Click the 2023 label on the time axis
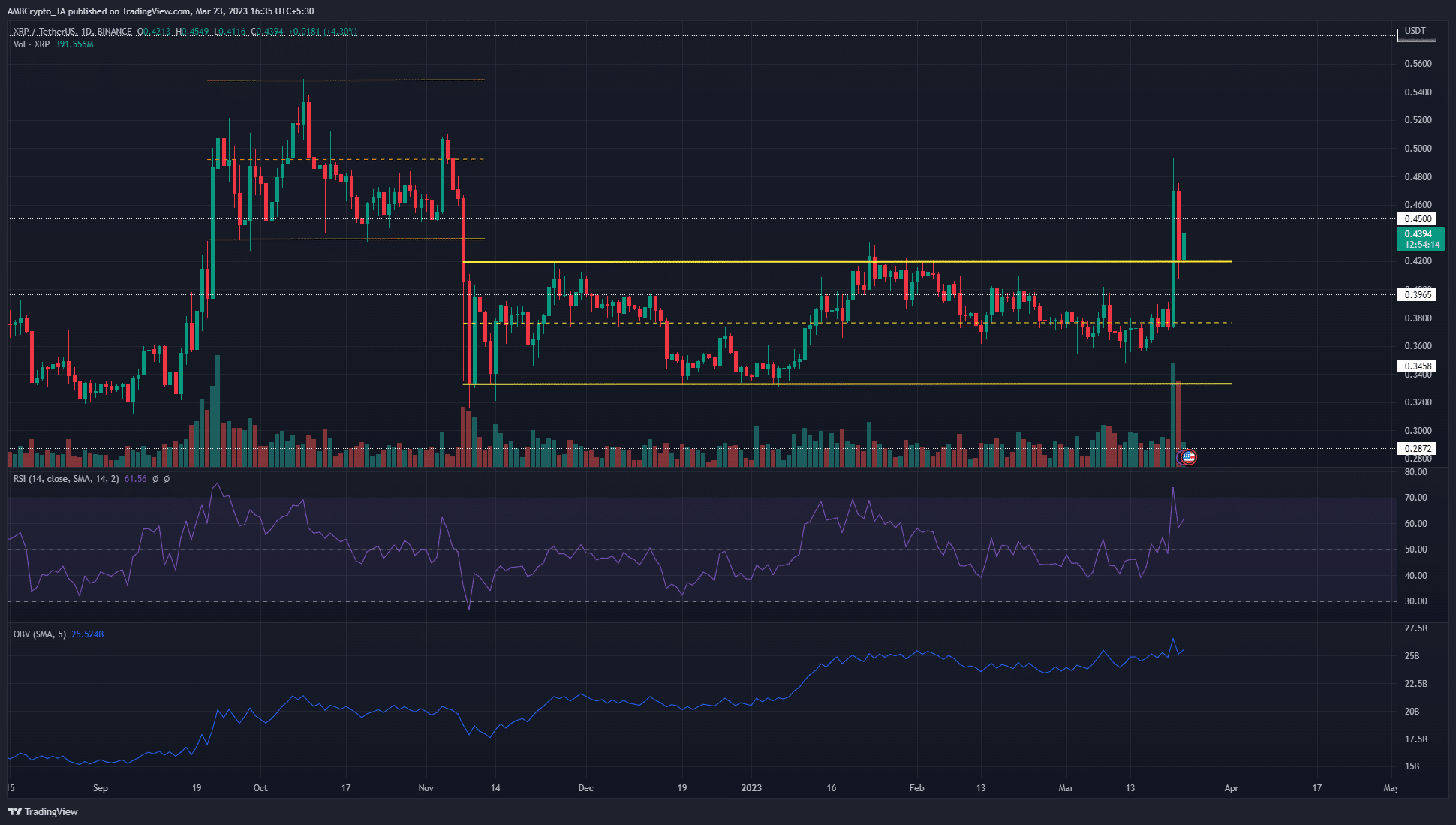 752,788
